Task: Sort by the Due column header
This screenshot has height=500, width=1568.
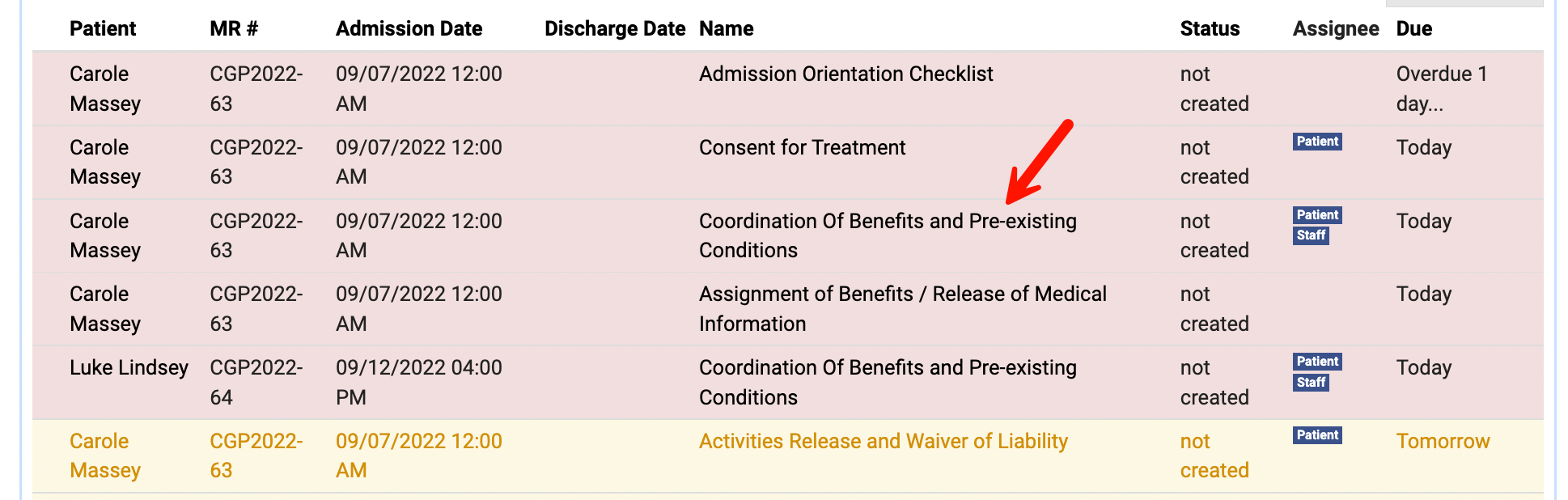Action: click(1413, 29)
